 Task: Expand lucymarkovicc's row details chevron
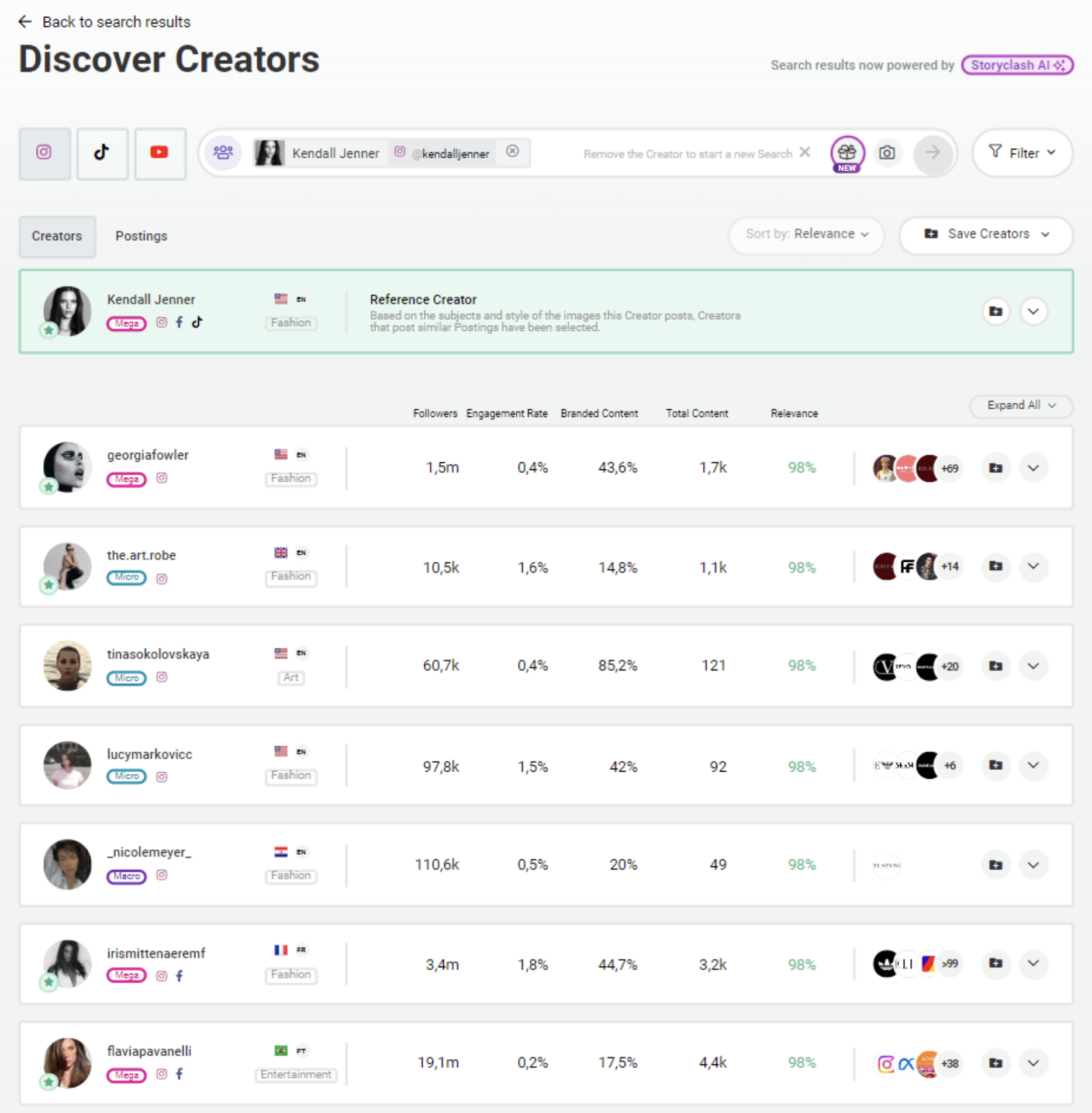(1033, 765)
